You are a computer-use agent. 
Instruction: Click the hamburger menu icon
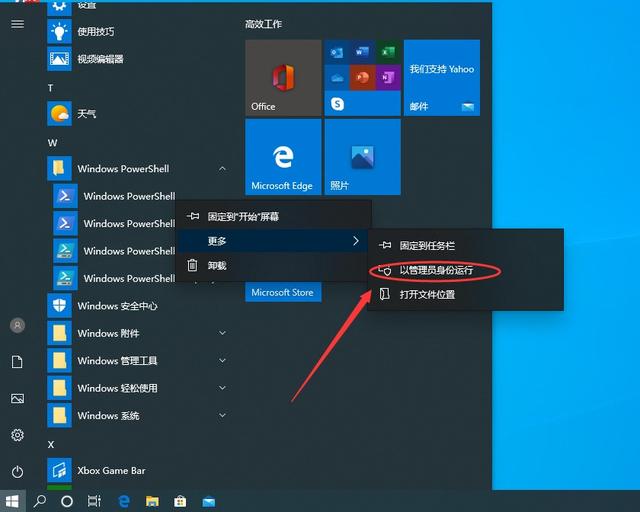tap(17, 24)
